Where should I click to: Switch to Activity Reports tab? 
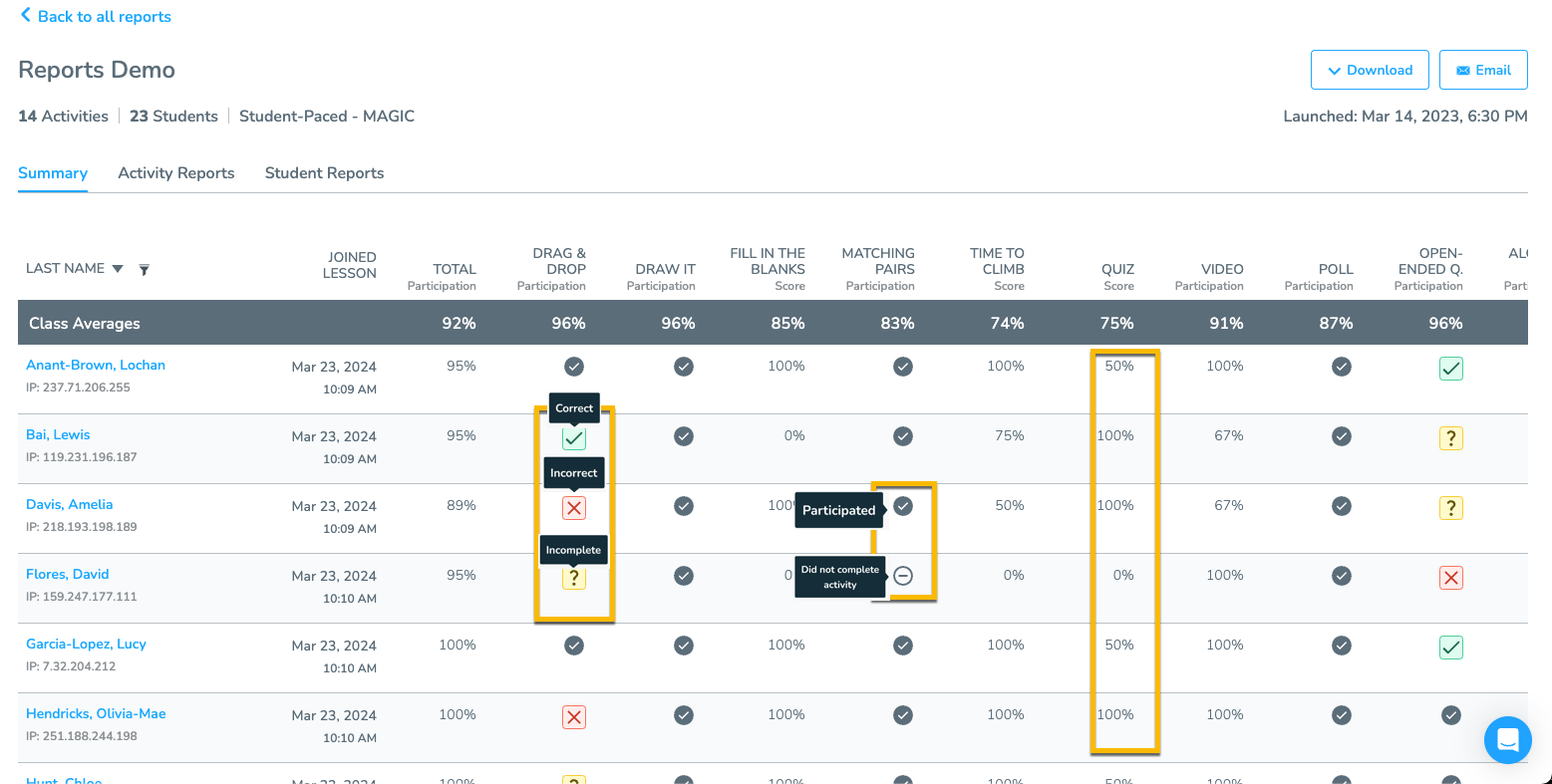coord(176,172)
